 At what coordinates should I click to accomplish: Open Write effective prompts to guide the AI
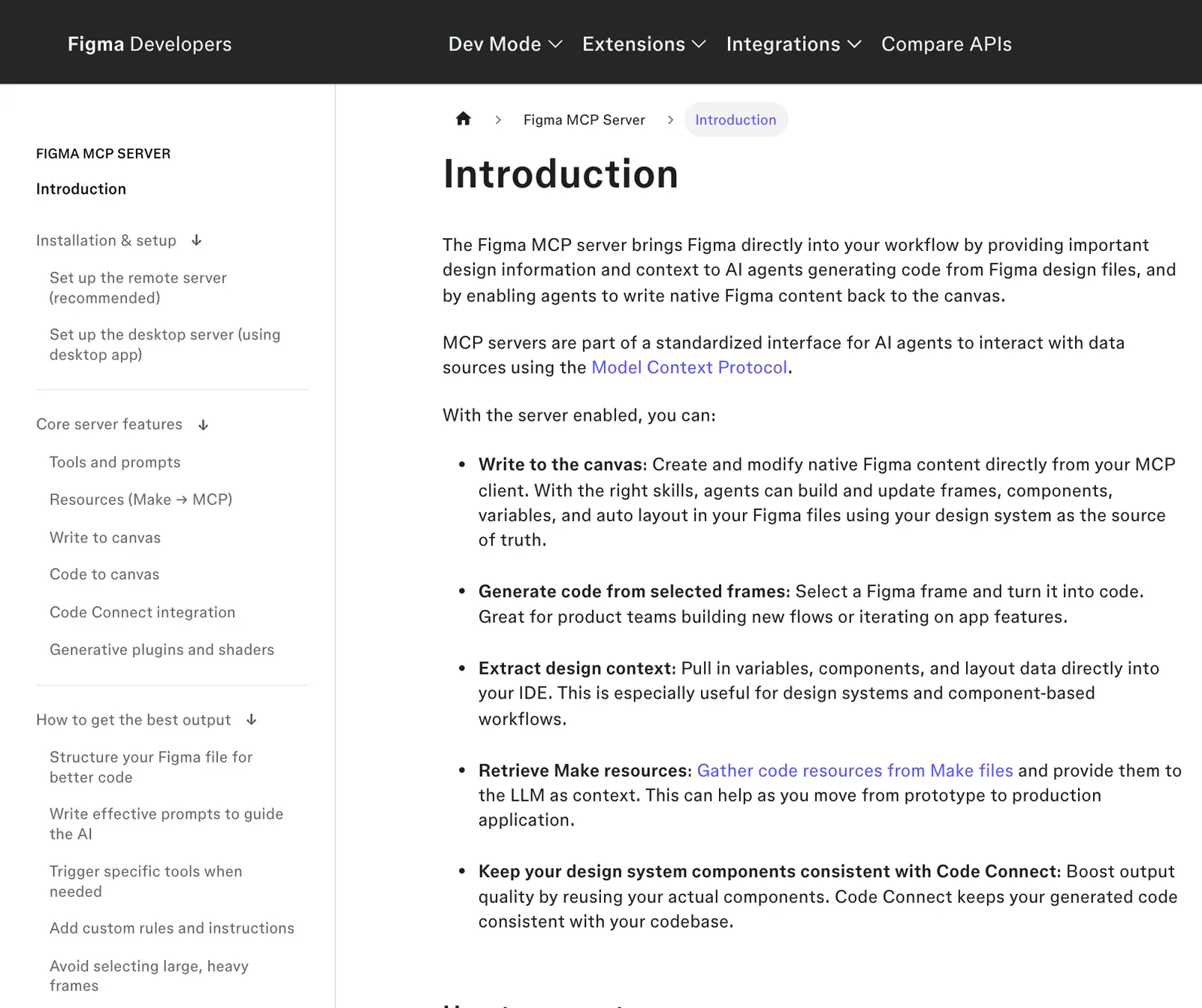167,824
